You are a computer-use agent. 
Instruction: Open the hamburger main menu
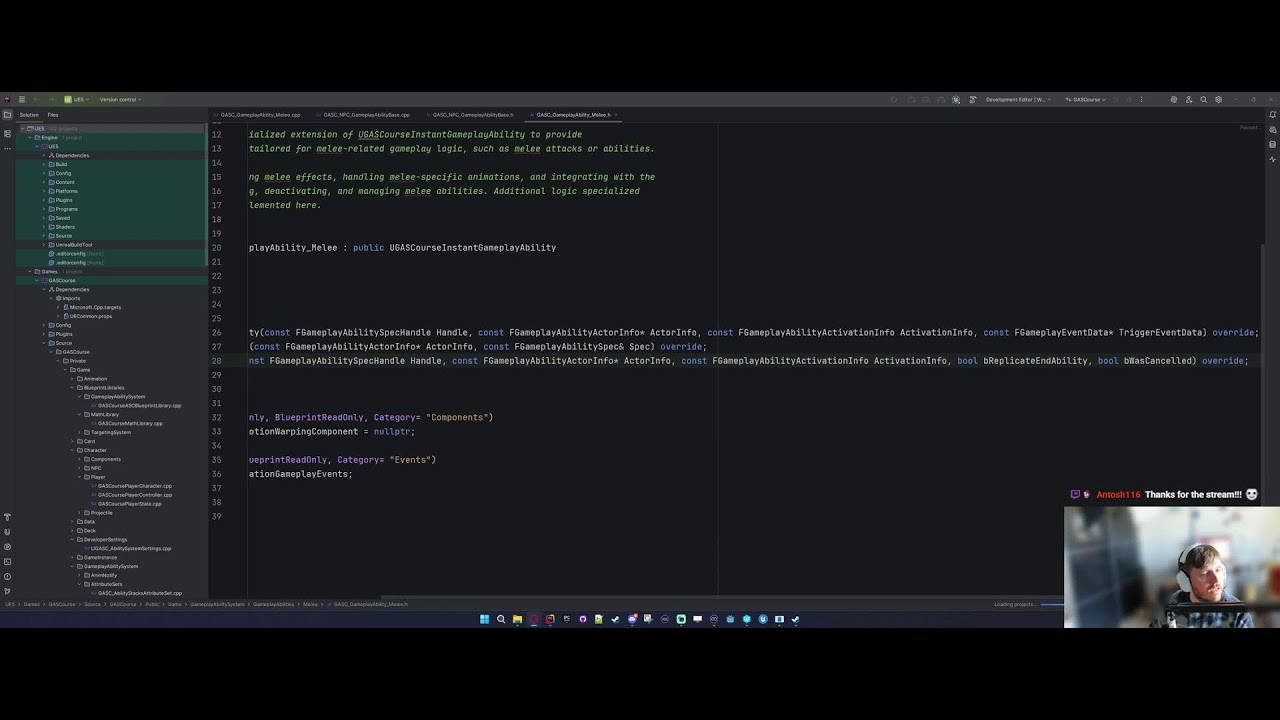(21, 100)
